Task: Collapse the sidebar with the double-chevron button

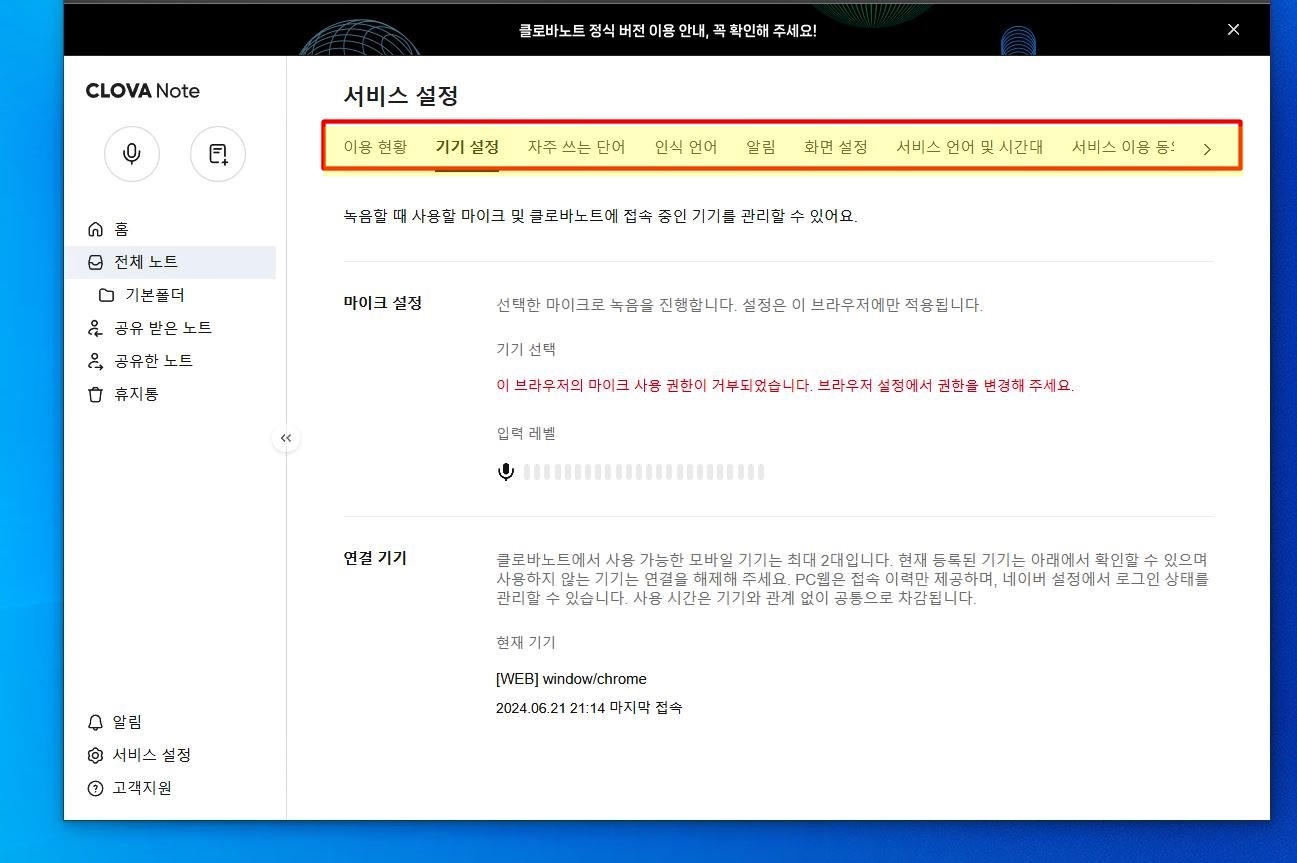Action: 286,438
